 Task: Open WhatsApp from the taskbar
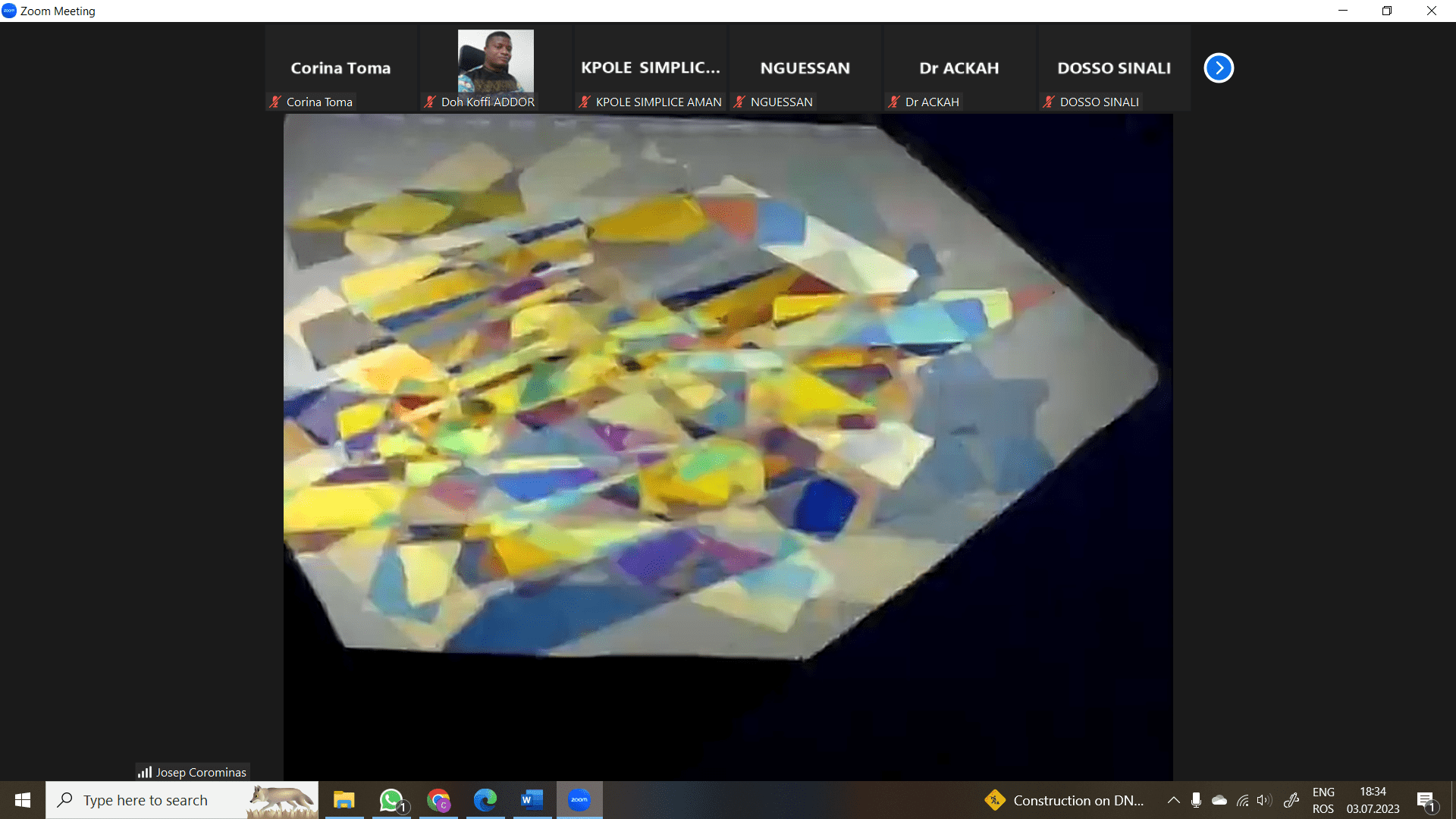click(x=391, y=800)
